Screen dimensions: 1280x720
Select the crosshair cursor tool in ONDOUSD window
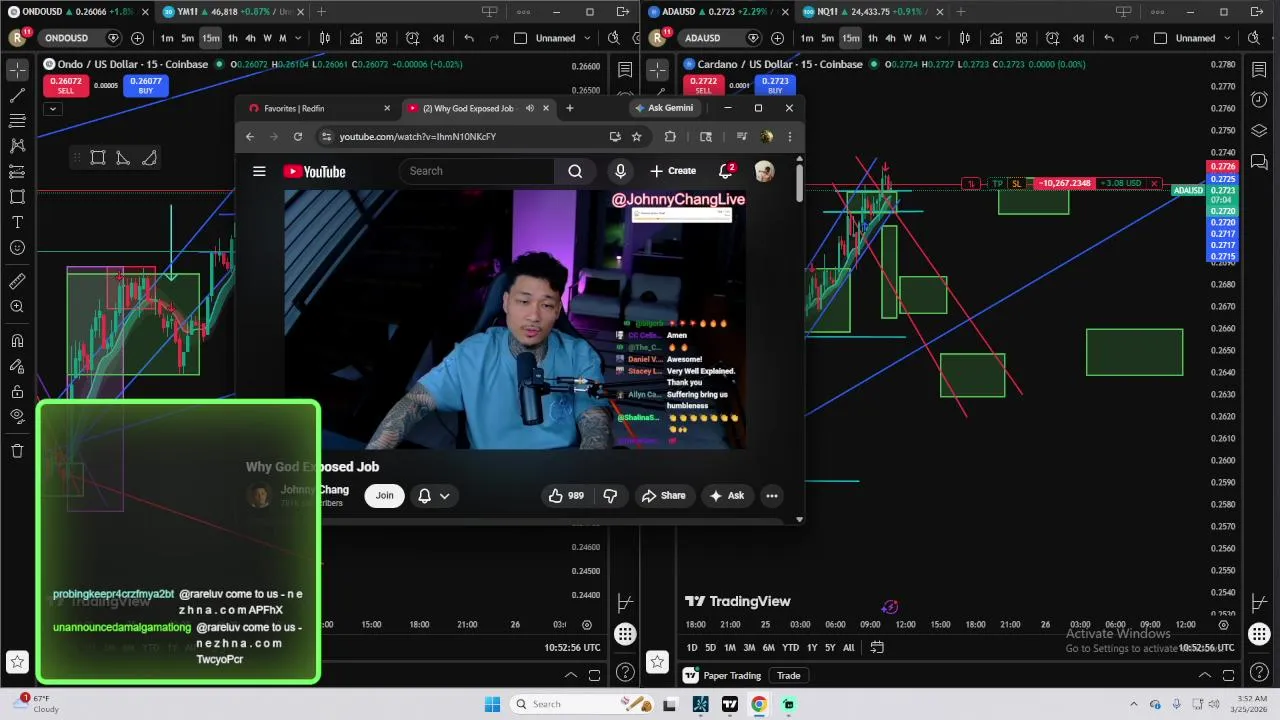click(17, 70)
